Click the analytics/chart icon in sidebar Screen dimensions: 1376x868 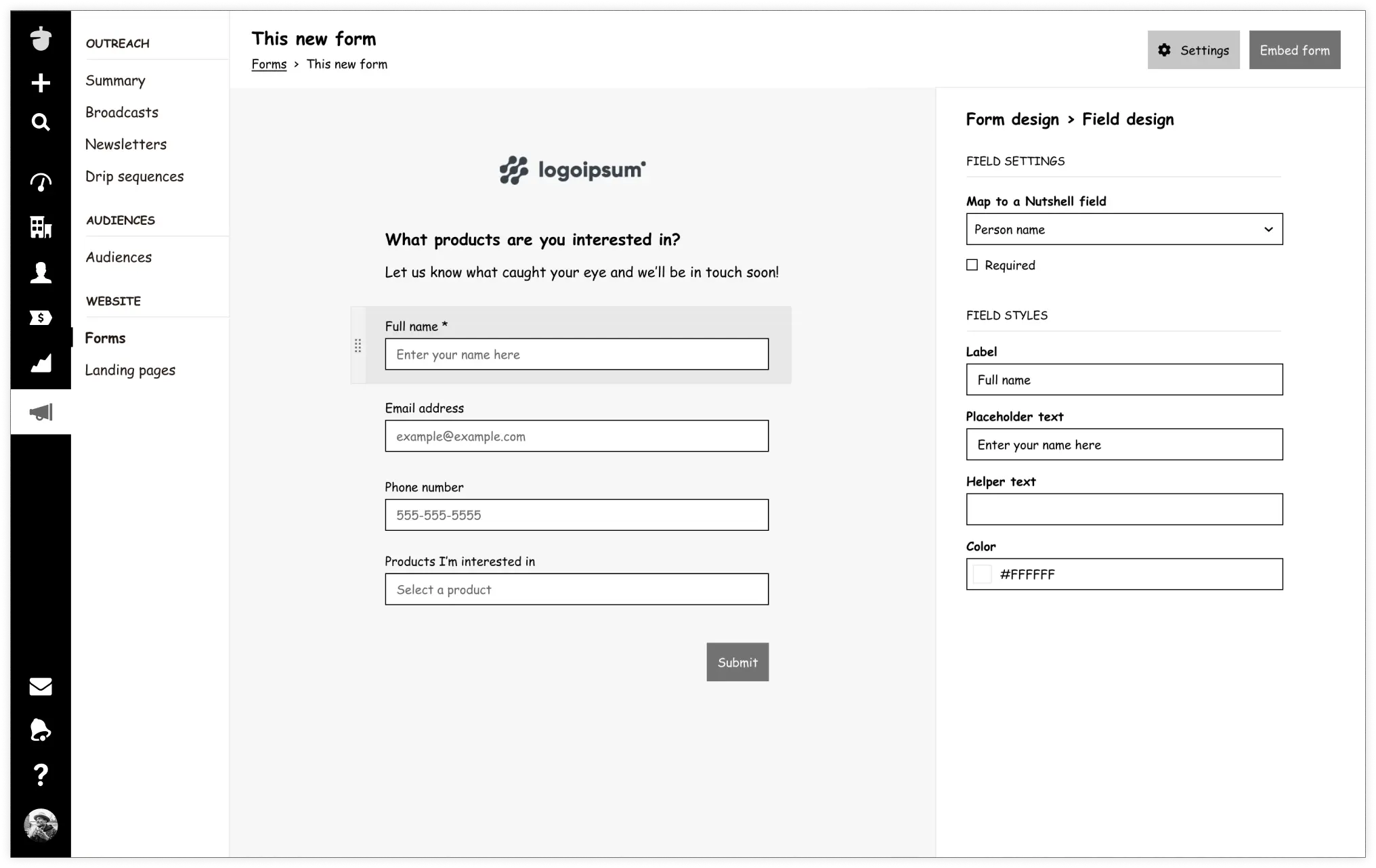point(40,363)
